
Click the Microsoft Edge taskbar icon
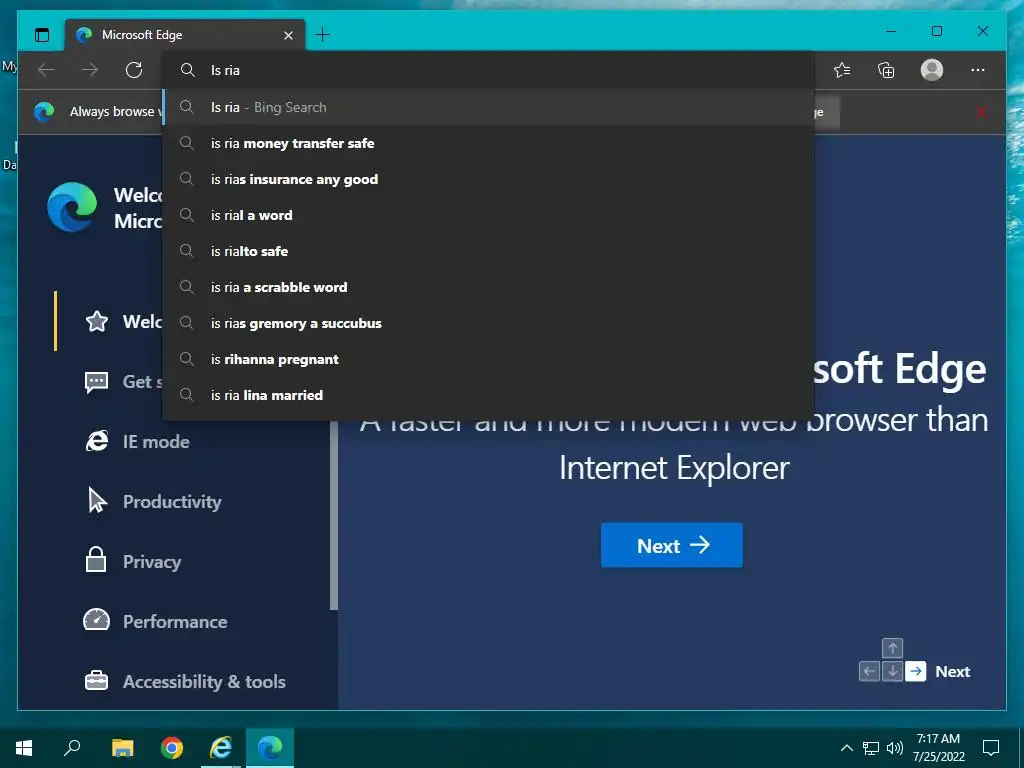(x=270, y=748)
